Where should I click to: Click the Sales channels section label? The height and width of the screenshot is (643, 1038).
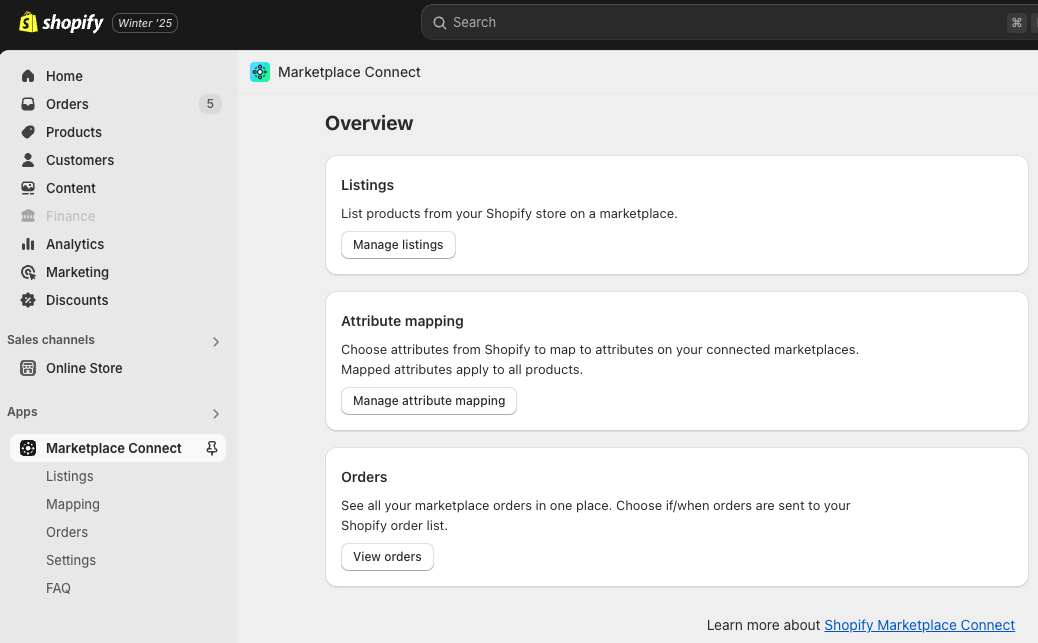click(x=51, y=340)
